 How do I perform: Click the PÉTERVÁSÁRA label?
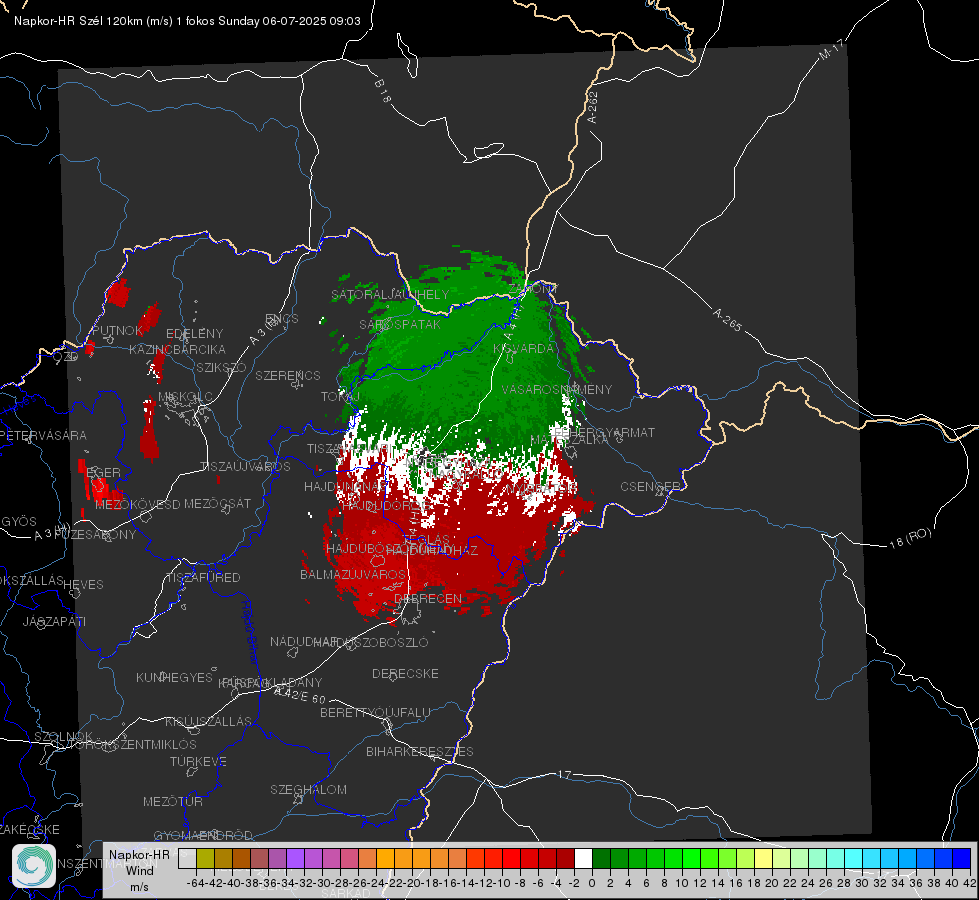pos(44,435)
